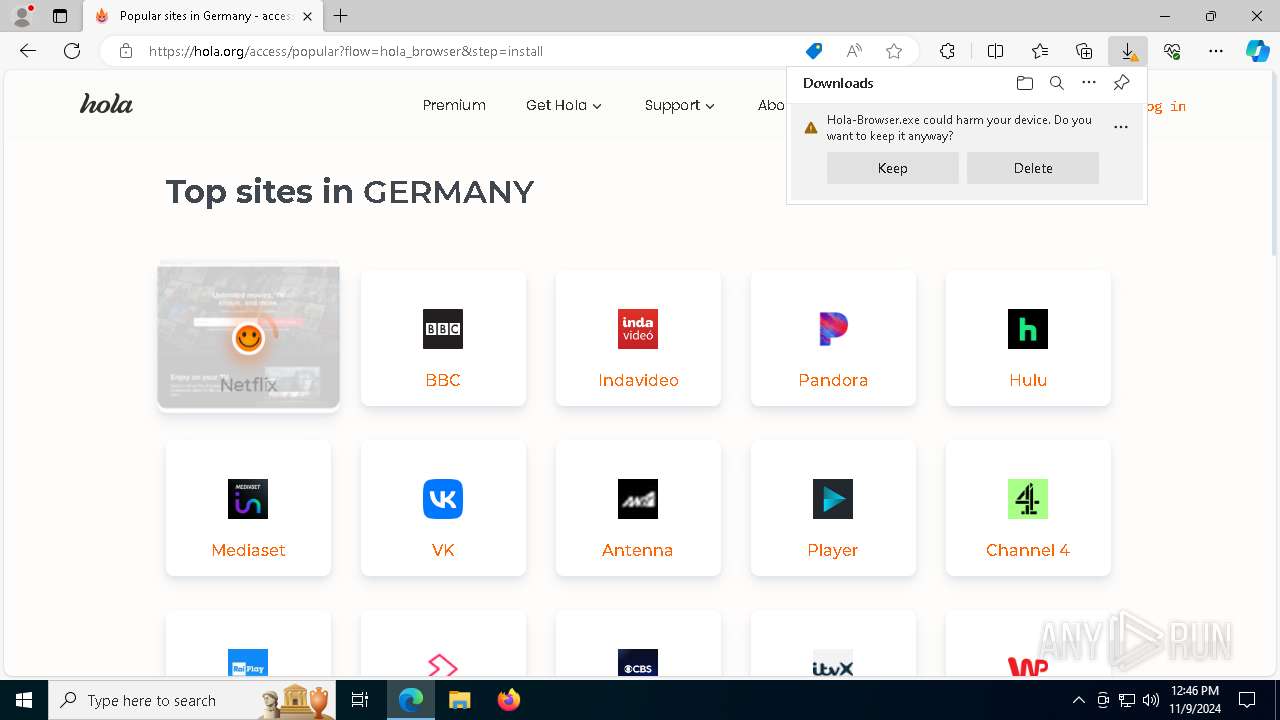Open the Indavideo site card
Image resolution: width=1280 pixels, height=720 pixels.
[x=638, y=338]
